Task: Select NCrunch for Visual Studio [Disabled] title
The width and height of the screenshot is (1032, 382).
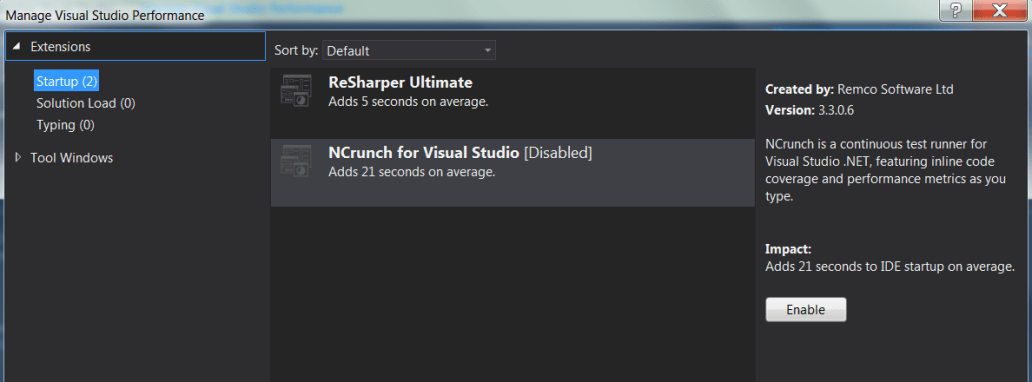Action: point(460,153)
